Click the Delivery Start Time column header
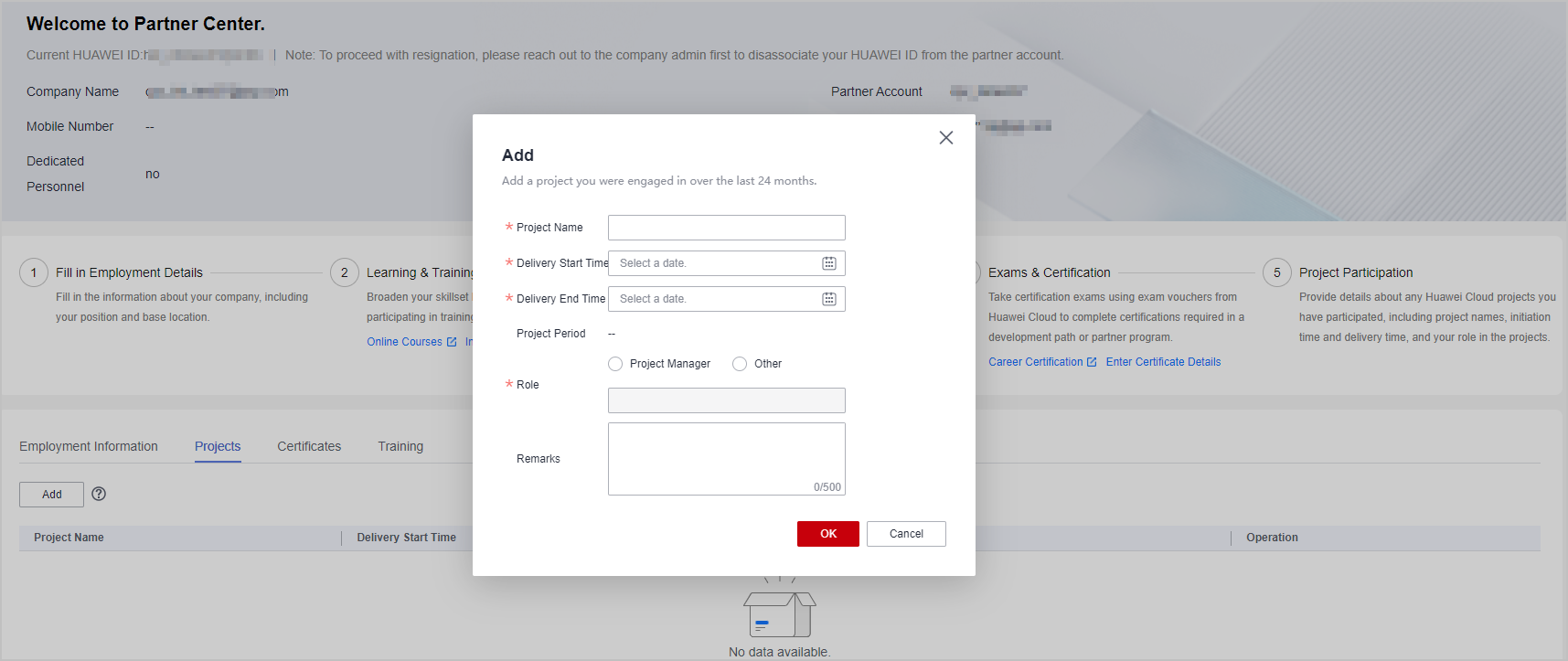1568x661 pixels. tap(406, 538)
